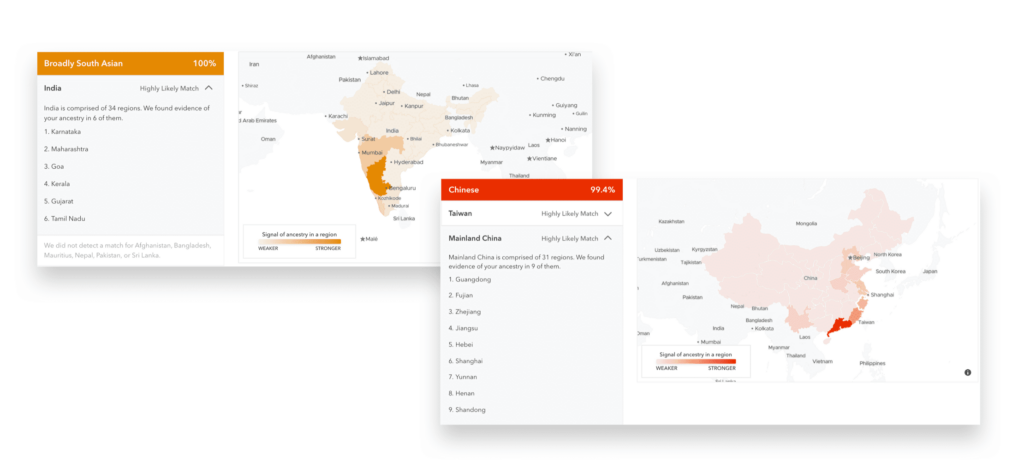1024x473 pixels.
Task: Click Jaipur city label on map
Action: 385,103
